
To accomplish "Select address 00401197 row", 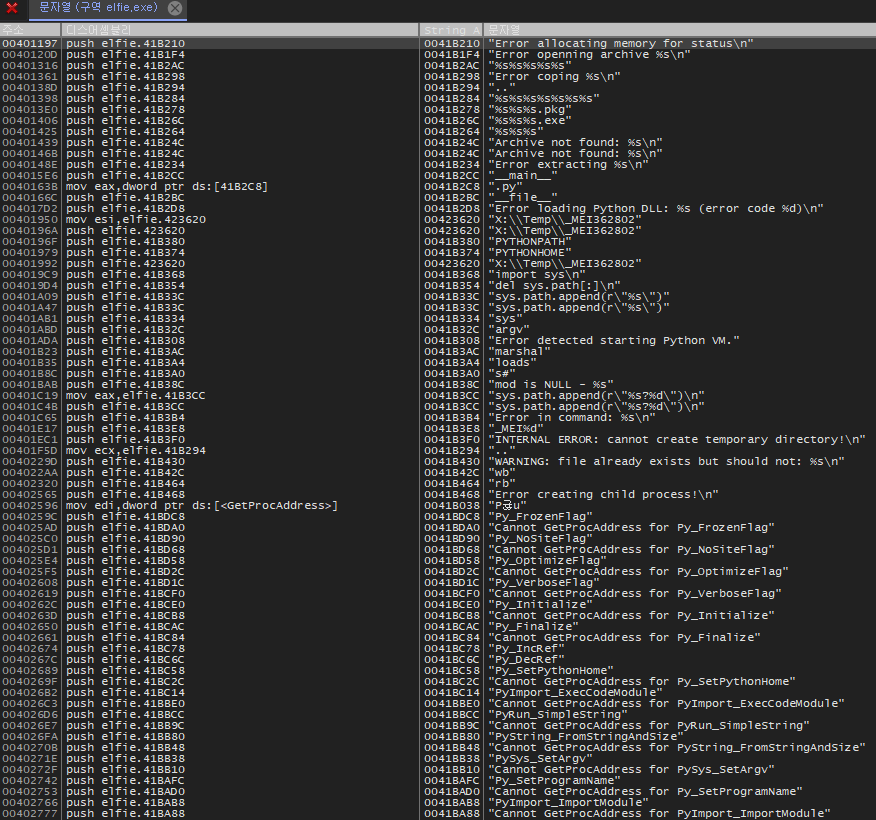I will coord(438,44).
